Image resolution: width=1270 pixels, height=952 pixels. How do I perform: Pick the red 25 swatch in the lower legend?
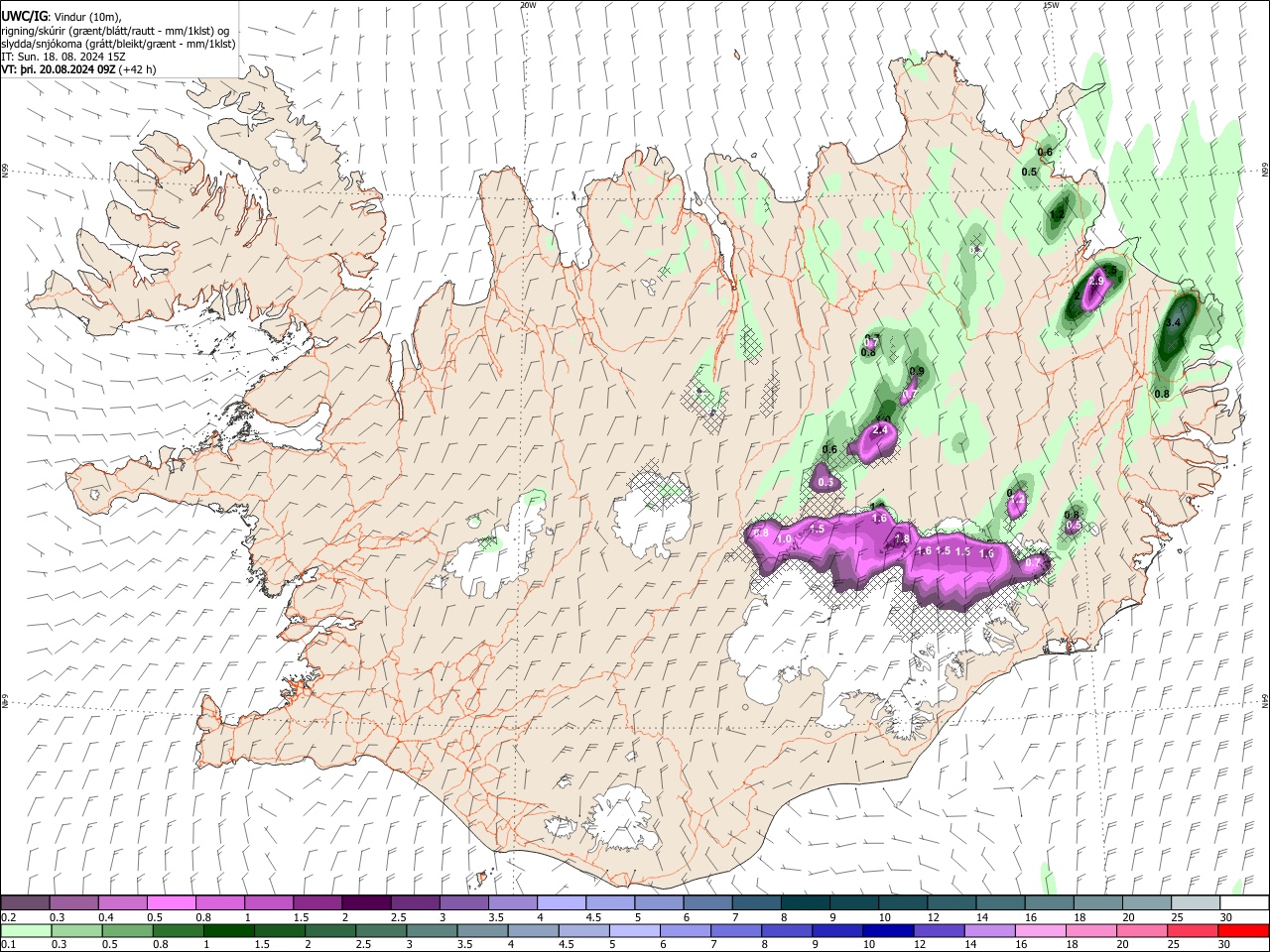pos(1192,930)
